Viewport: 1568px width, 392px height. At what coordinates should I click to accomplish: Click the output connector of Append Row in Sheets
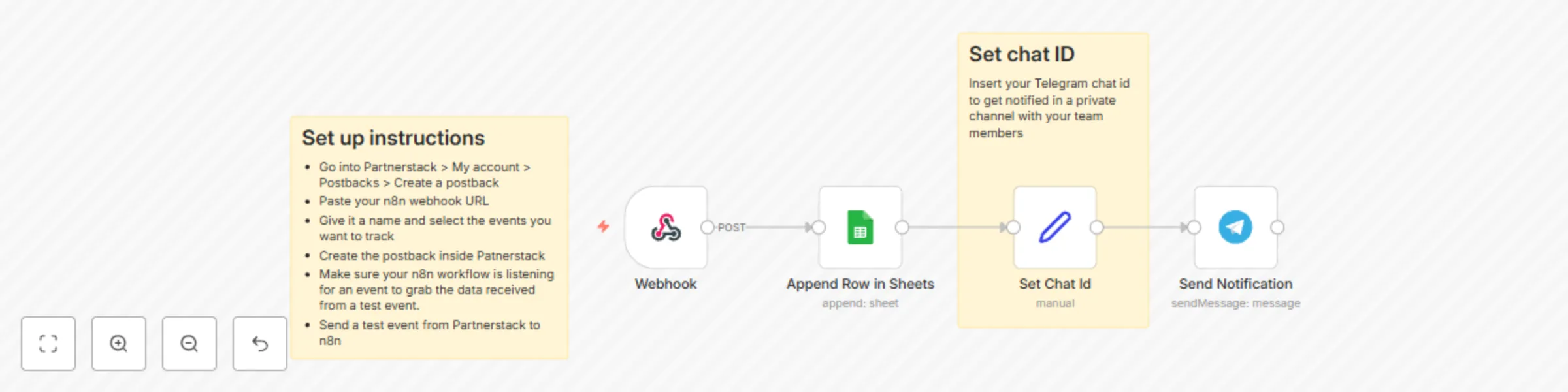pyautogui.click(x=903, y=227)
